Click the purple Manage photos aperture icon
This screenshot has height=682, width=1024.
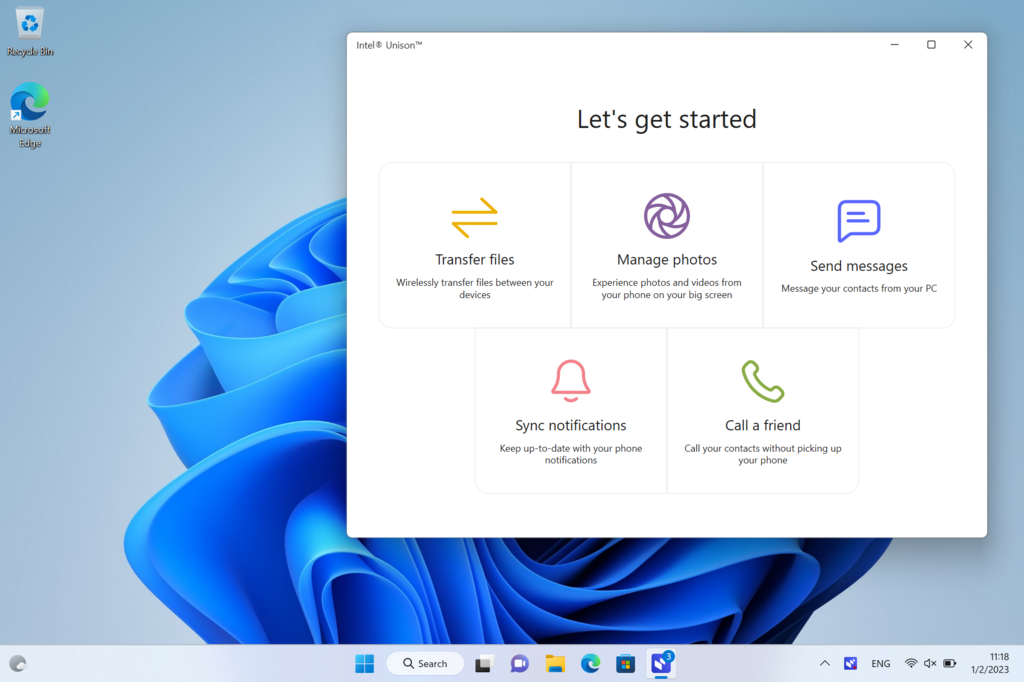pos(667,216)
